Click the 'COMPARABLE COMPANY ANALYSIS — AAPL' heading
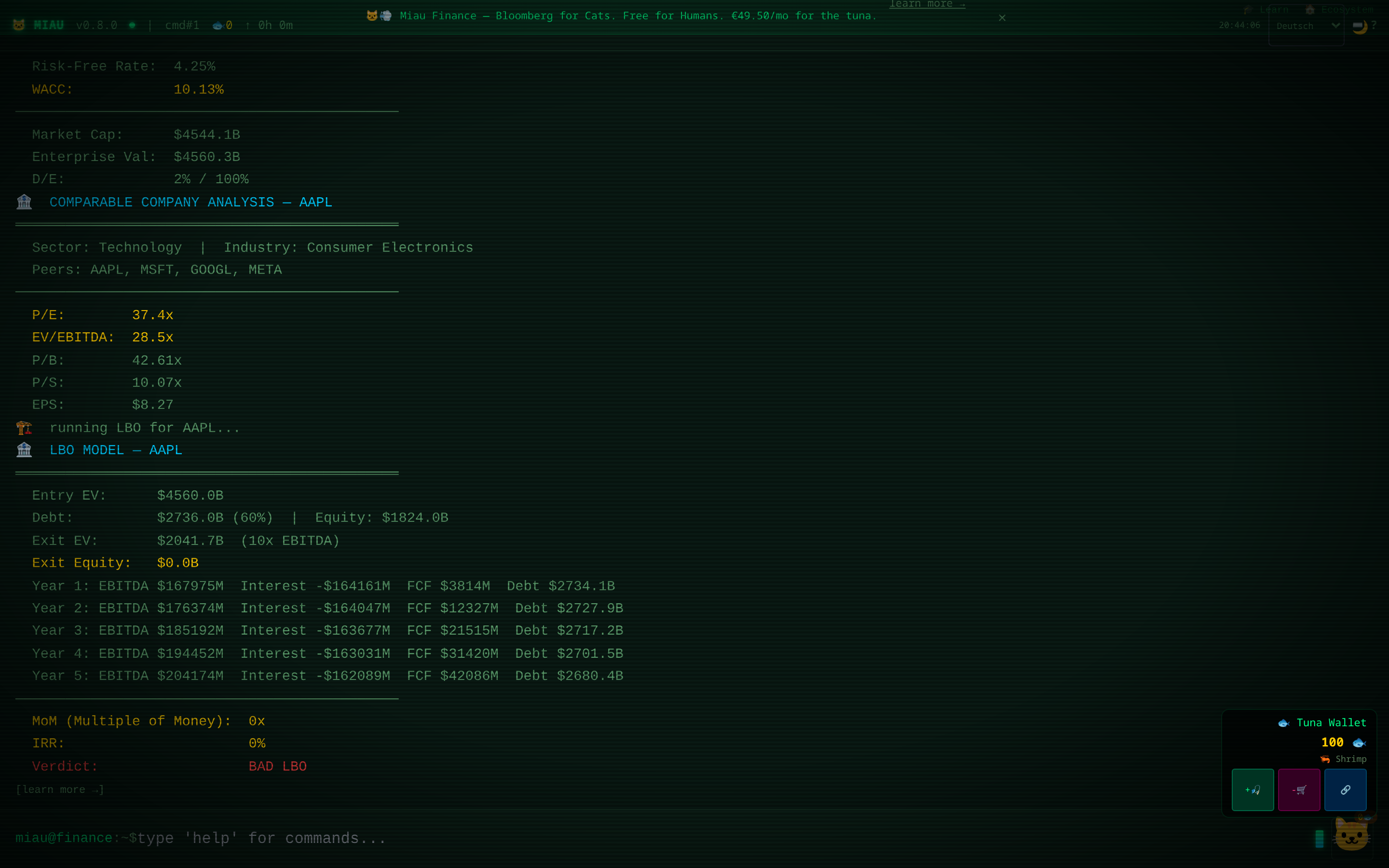This screenshot has width=1389, height=868. point(191,202)
